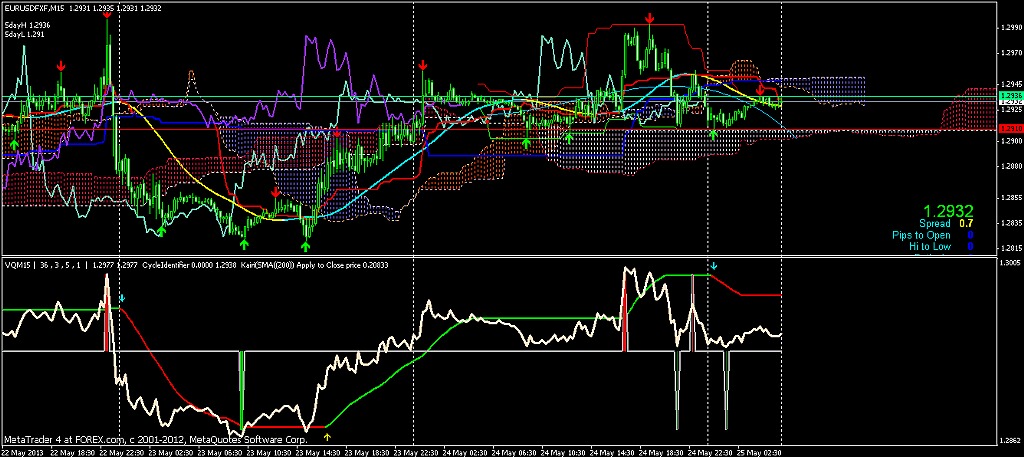Click the 1.3005 indicator scale label
The image size is (1024, 457).
(x=1010, y=262)
